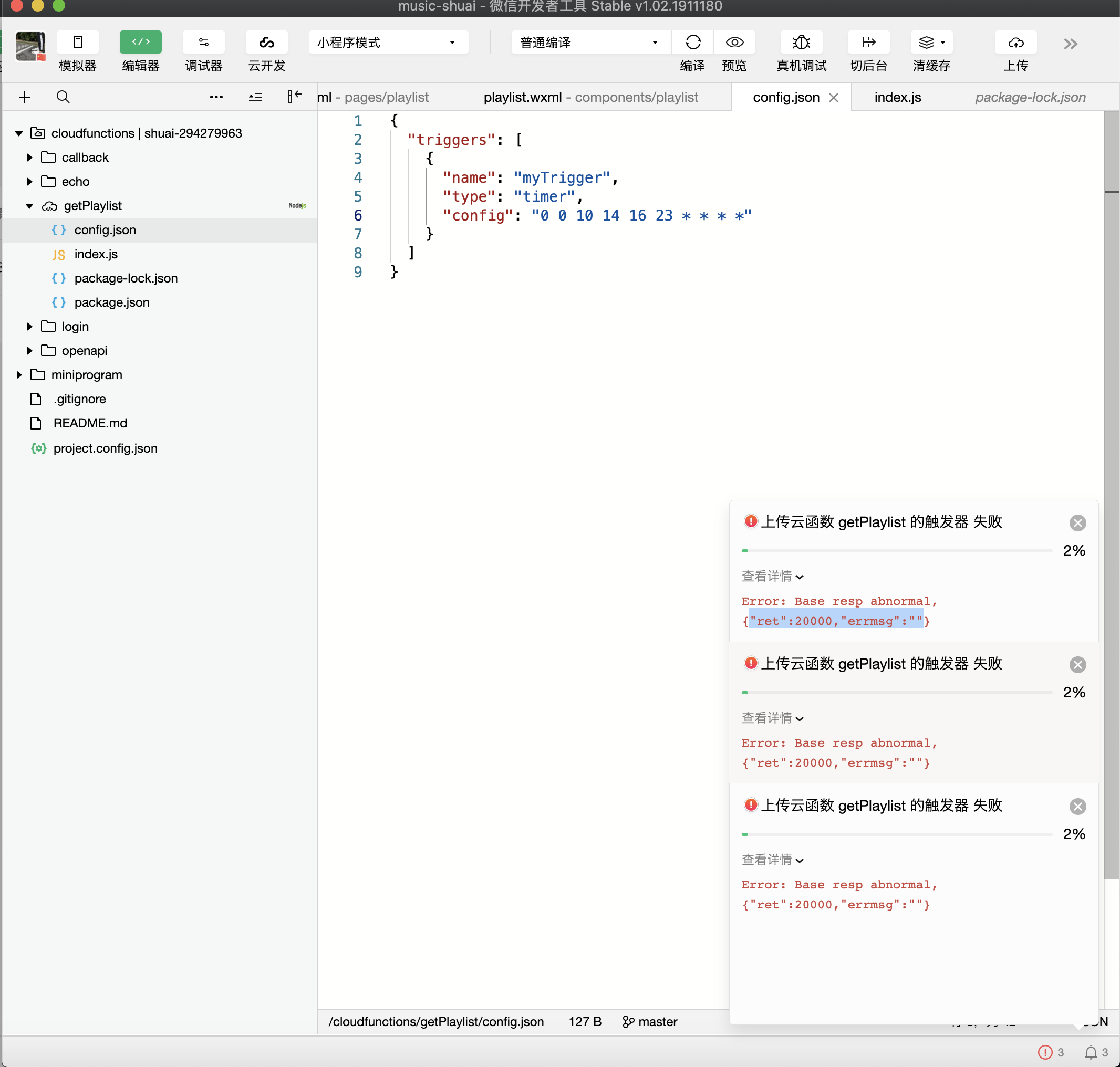1120x1067 pixels.
Task: Click the "timer" type value in code
Action: [544, 197]
